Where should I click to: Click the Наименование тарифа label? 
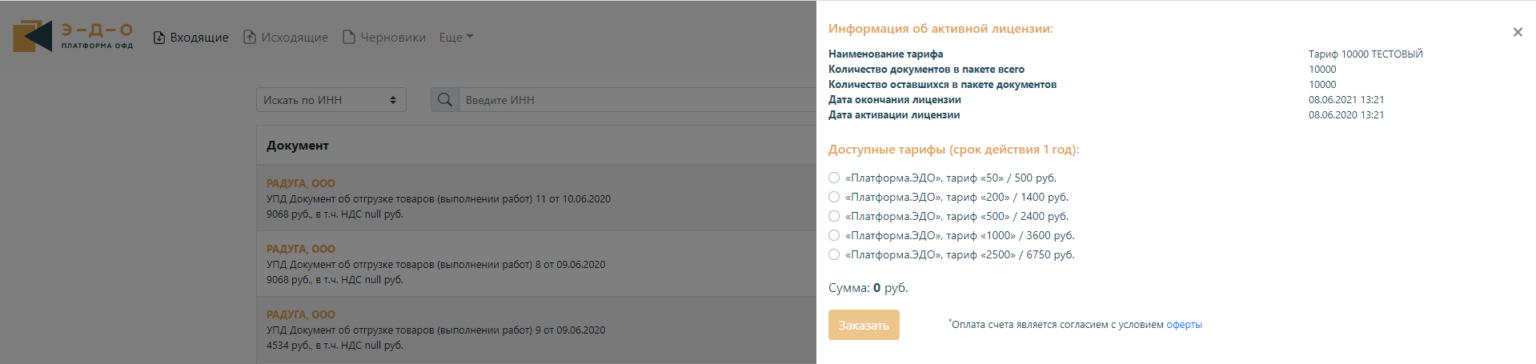(886, 54)
